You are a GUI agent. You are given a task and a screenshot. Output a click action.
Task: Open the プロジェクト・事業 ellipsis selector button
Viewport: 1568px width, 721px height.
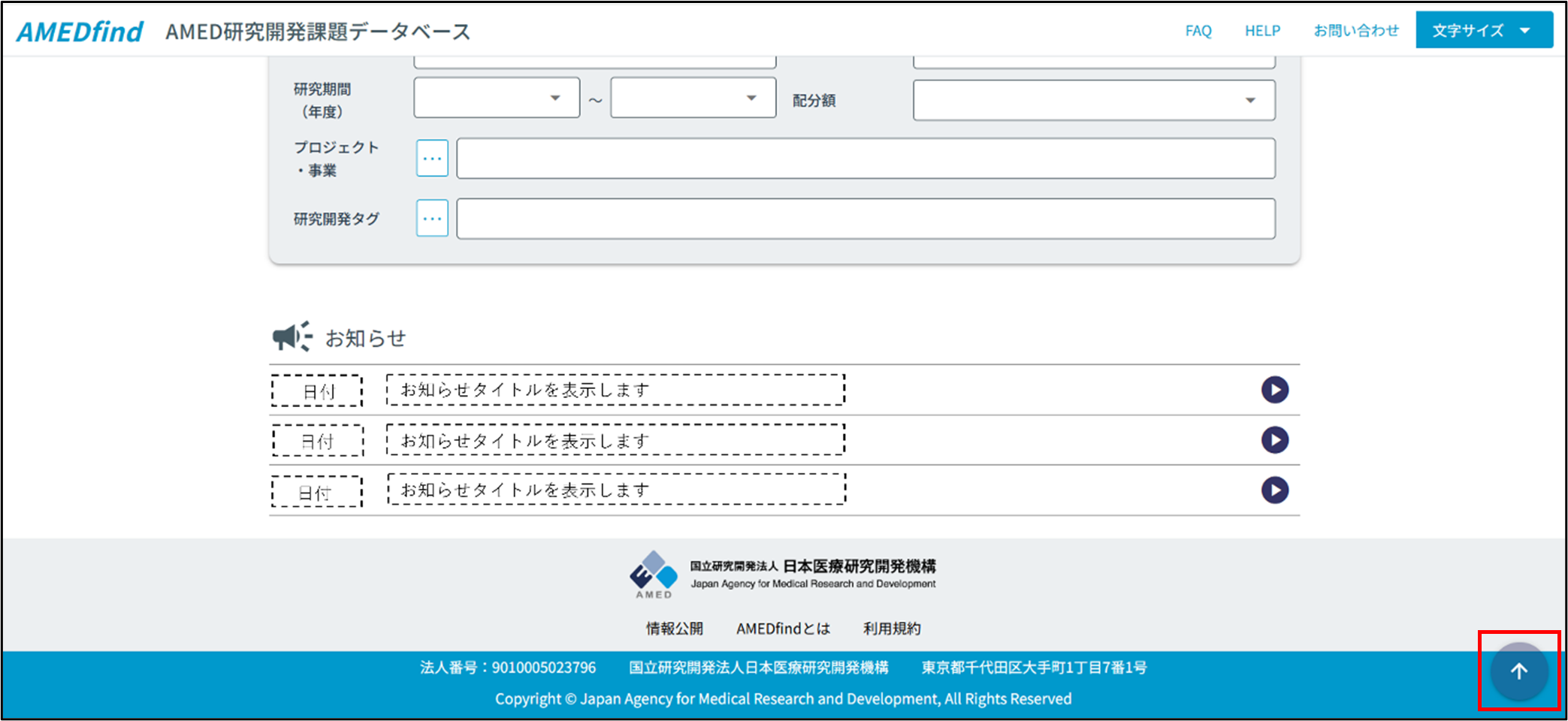(x=432, y=158)
